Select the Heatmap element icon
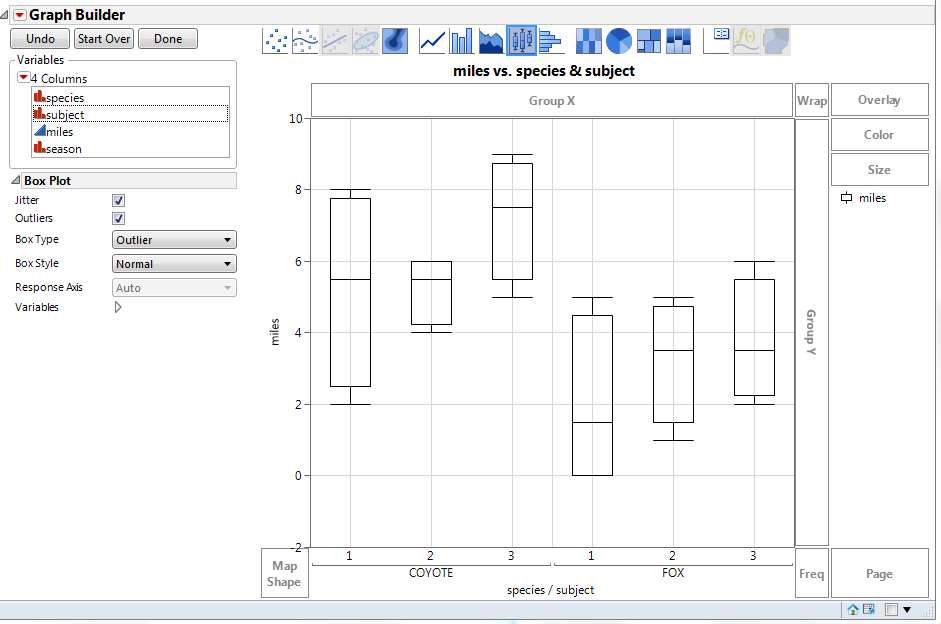This screenshot has width=941, height=624. pyautogui.click(x=589, y=41)
